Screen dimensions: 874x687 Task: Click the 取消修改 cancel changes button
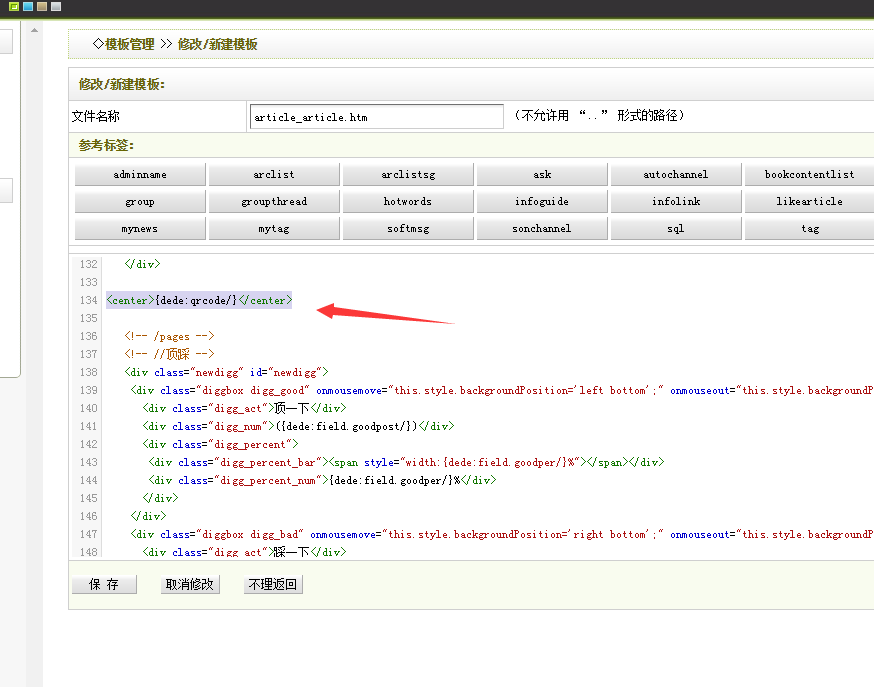(x=190, y=584)
